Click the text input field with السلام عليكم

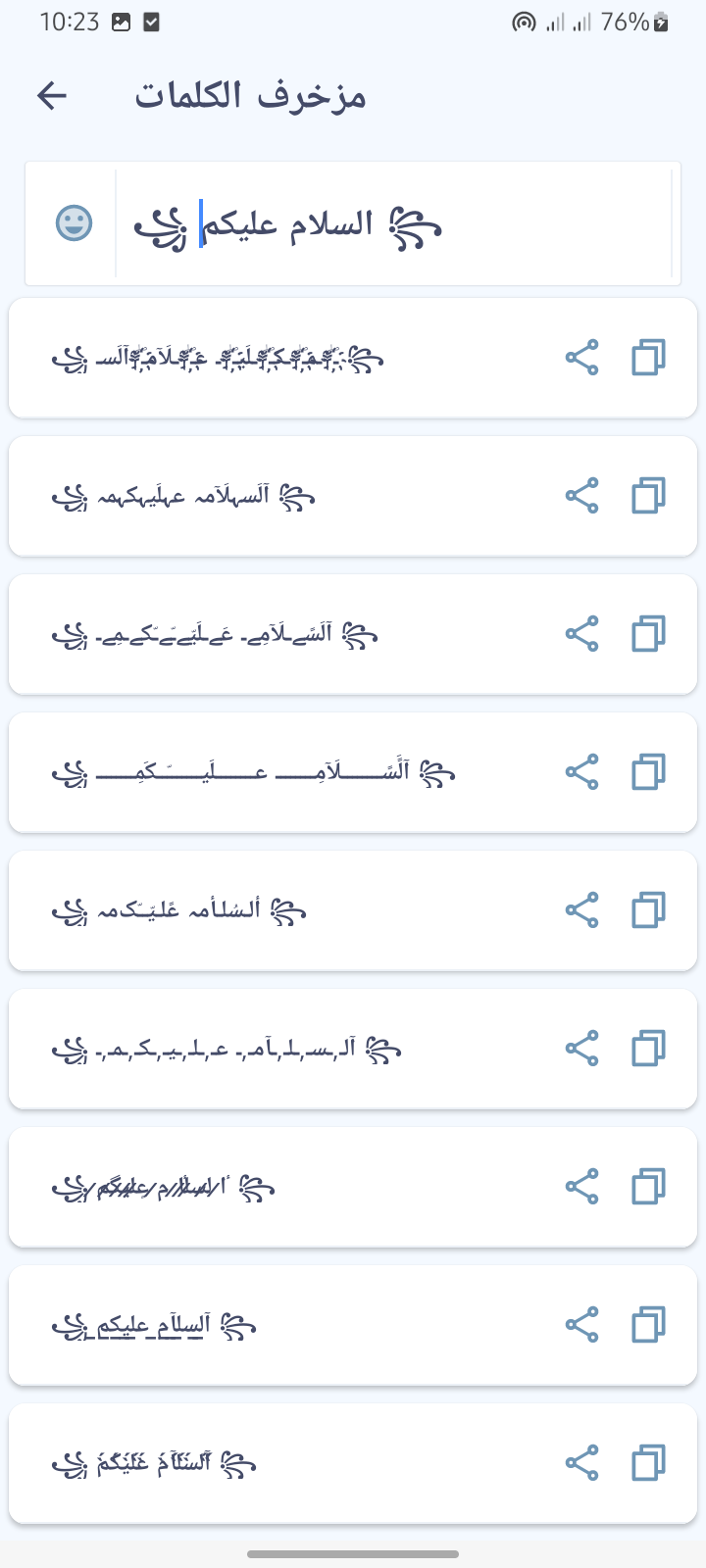click(392, 224)
